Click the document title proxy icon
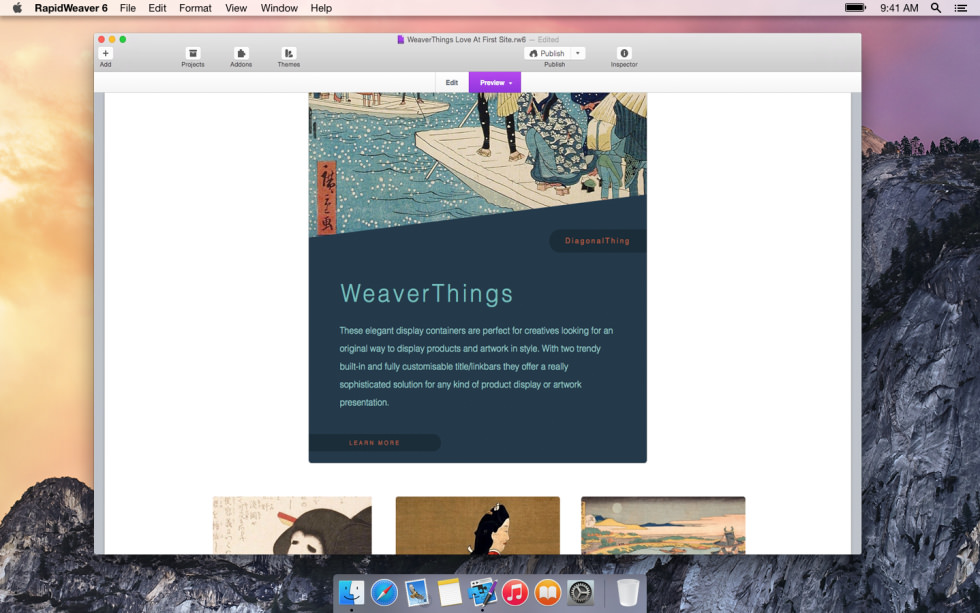 (x=401, y=39)
